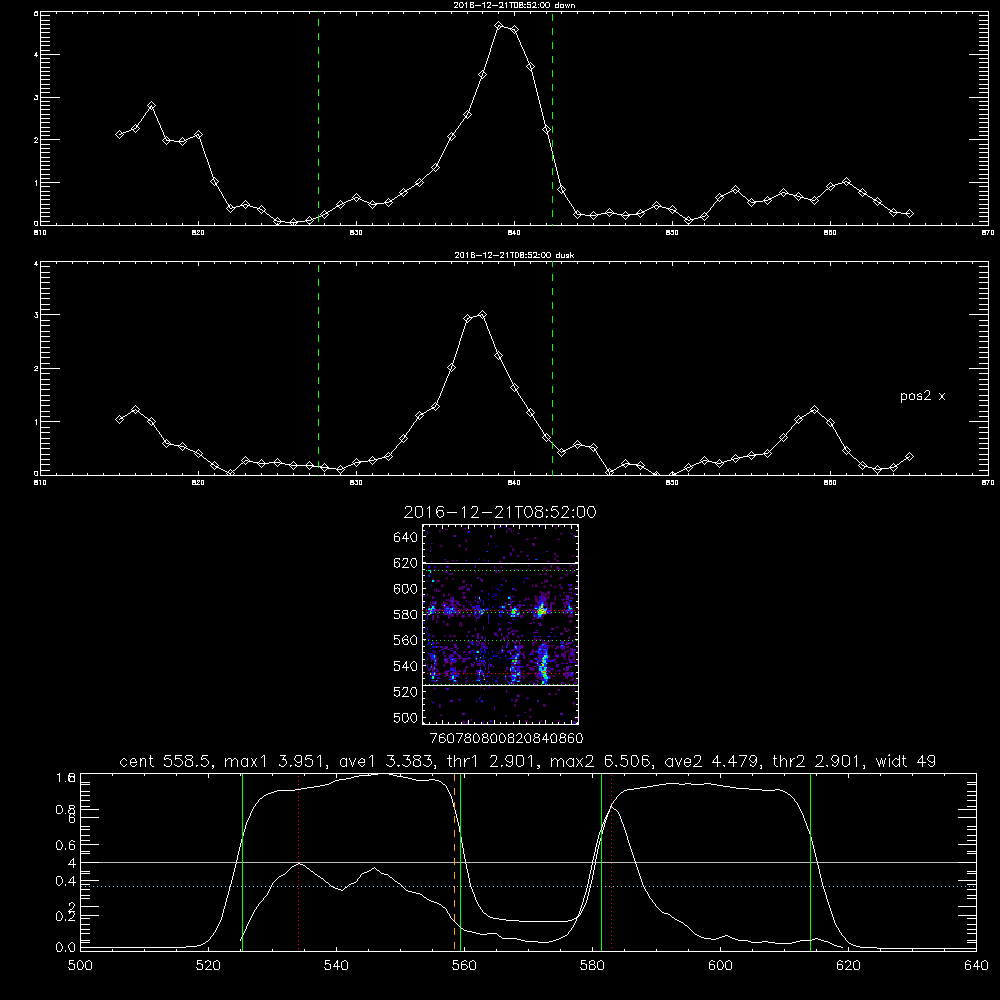The width and height of the screenshot is (1000, 1000).
Task: Select dusk plot green dashed line near 842
Action: pyautogui.click(x=552, y=369)
